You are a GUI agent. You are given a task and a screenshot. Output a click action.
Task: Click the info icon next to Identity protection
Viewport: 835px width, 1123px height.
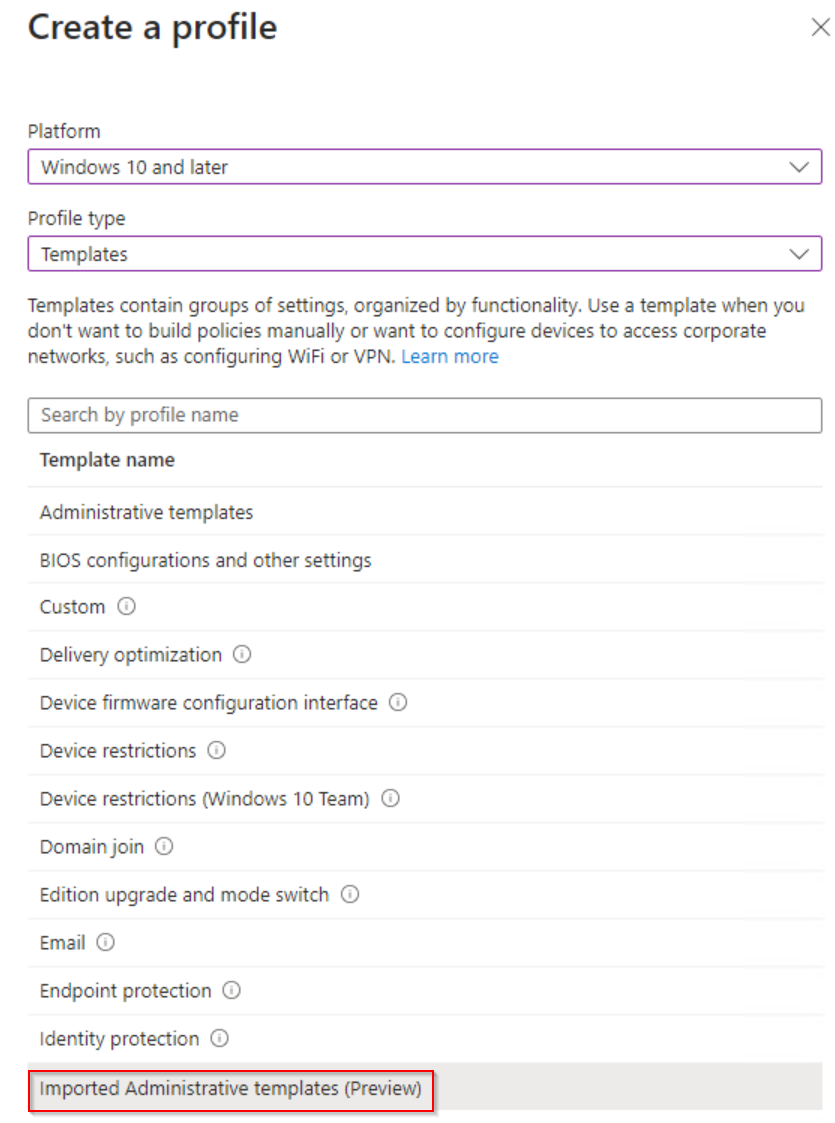pyautogui.click(x=219, y=1038)
